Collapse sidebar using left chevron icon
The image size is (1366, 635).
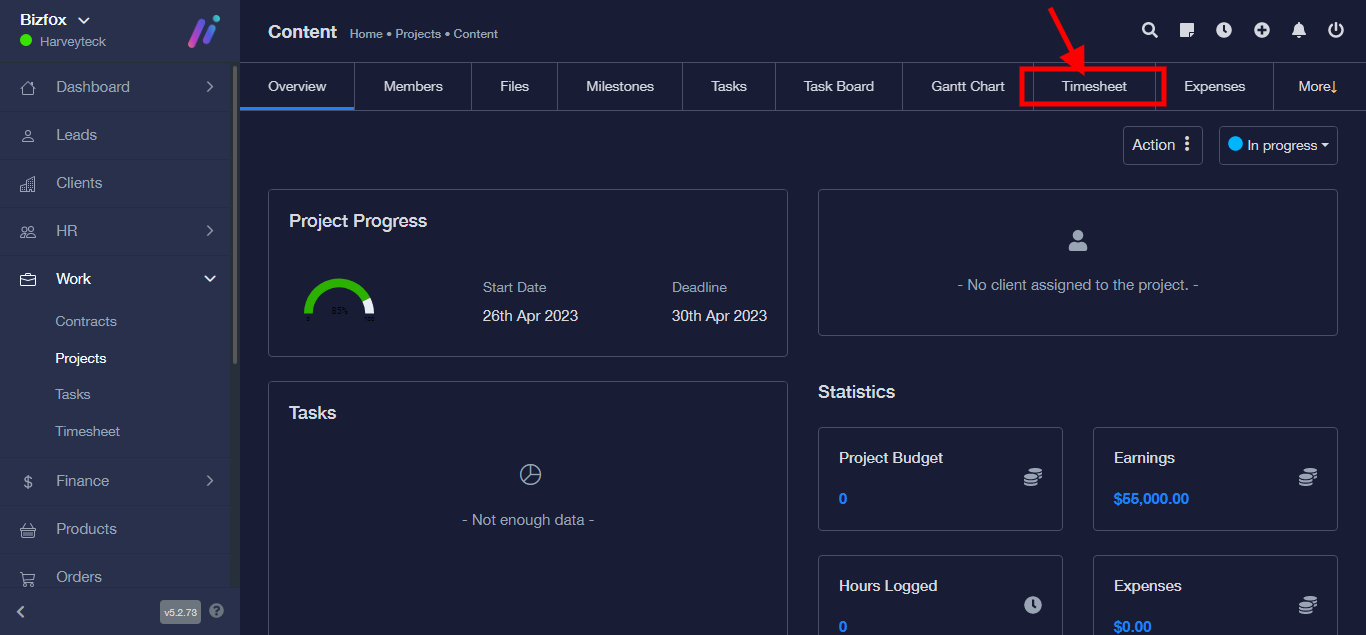pyautogui.click(x=21, y=611)
